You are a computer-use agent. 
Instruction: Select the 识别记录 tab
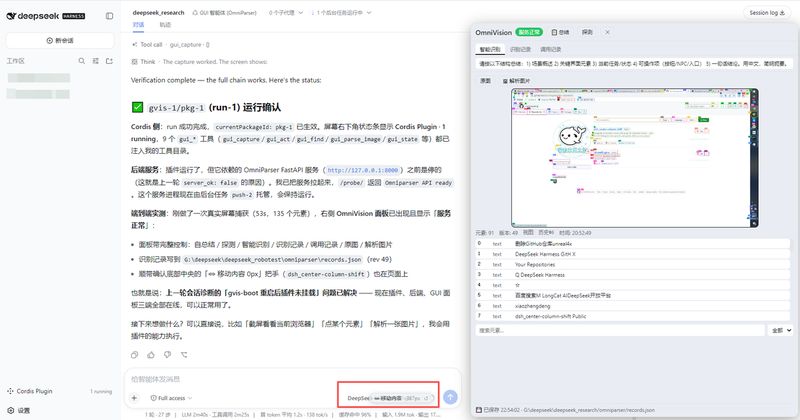[x=520, y=50]
